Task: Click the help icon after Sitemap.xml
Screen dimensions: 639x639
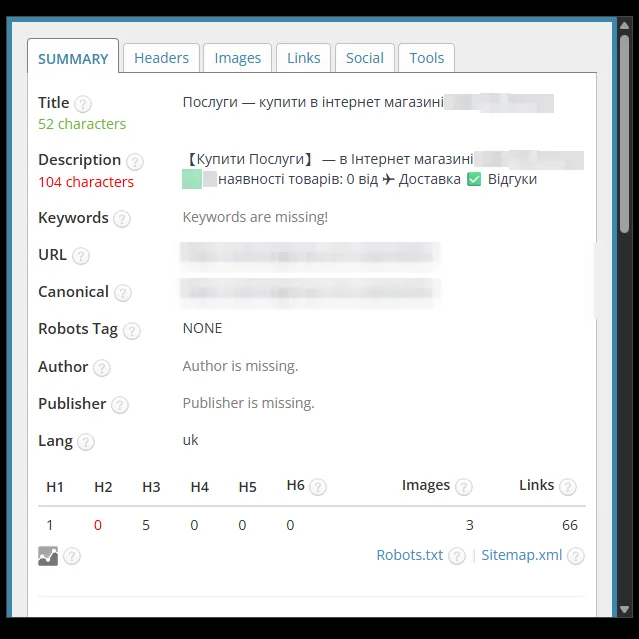Action: click(576, 556)
